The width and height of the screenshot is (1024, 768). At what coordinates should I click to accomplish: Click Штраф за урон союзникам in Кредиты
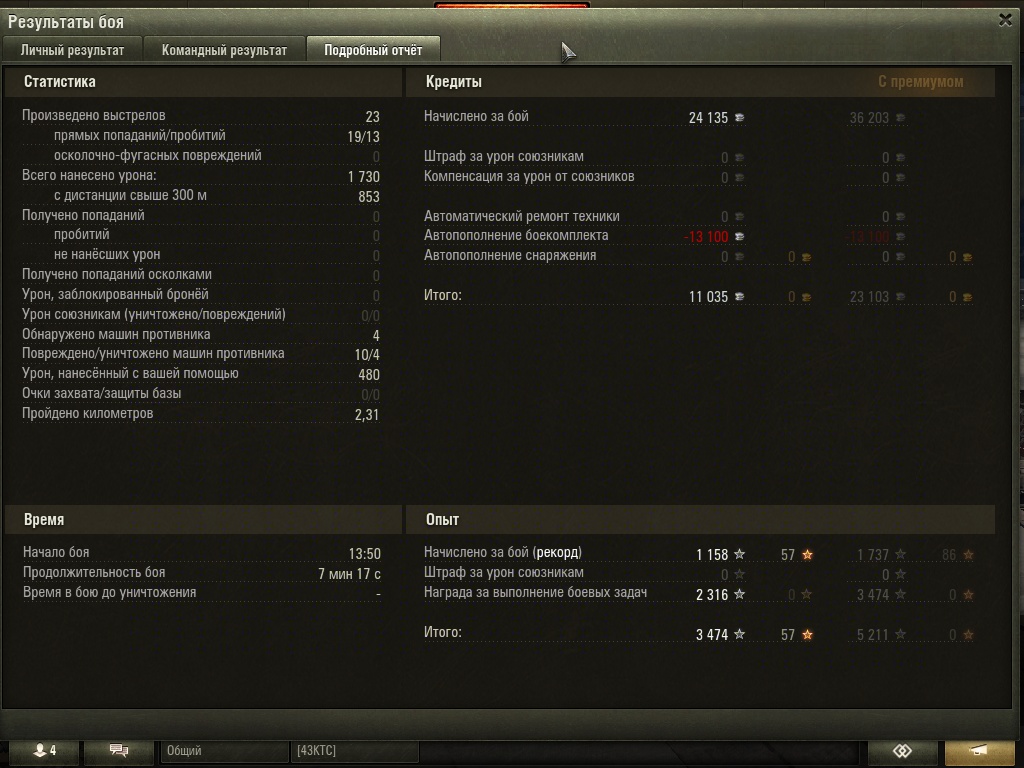504,157
